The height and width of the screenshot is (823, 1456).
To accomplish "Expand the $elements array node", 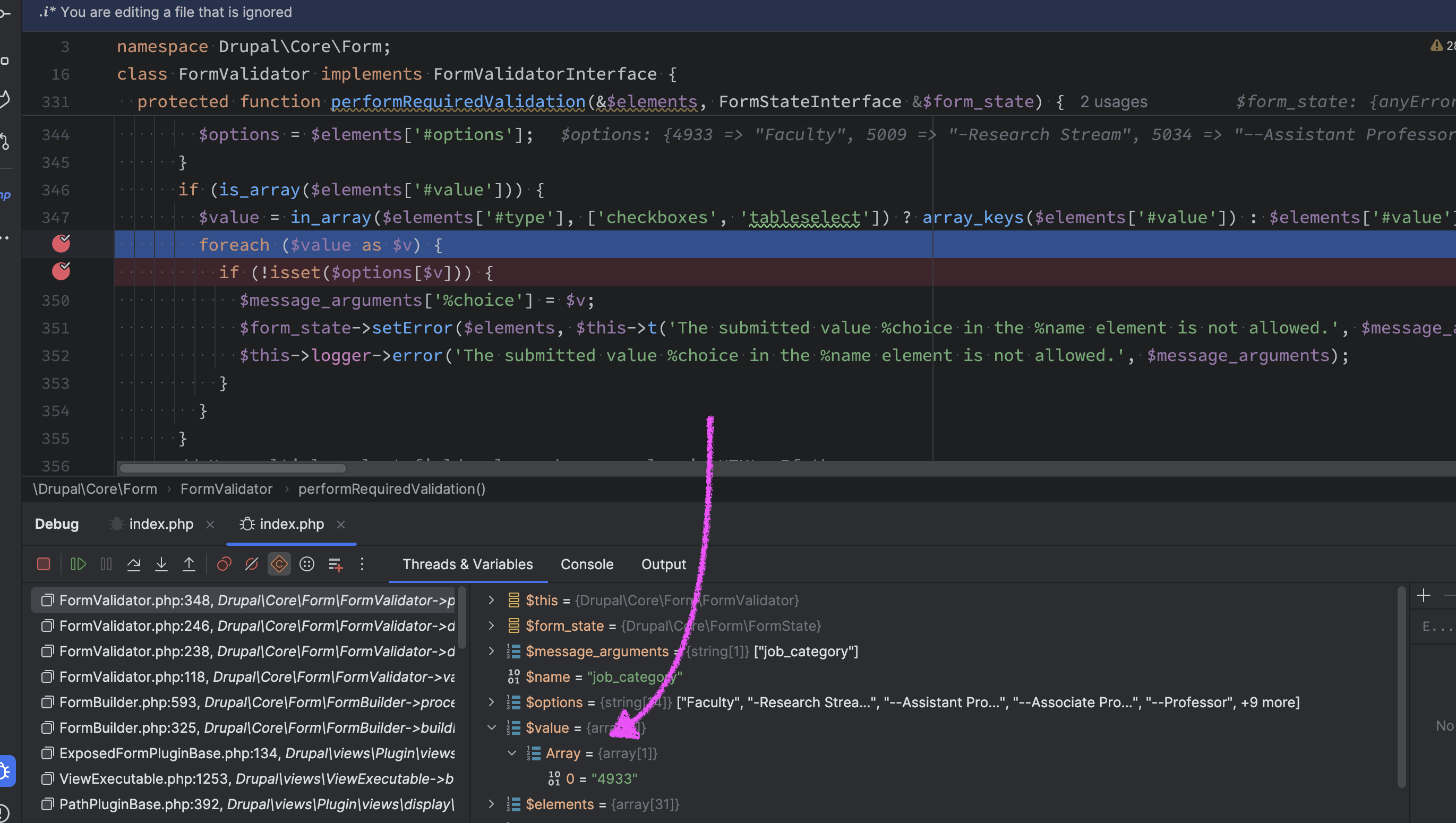I will tap(491, 804).
